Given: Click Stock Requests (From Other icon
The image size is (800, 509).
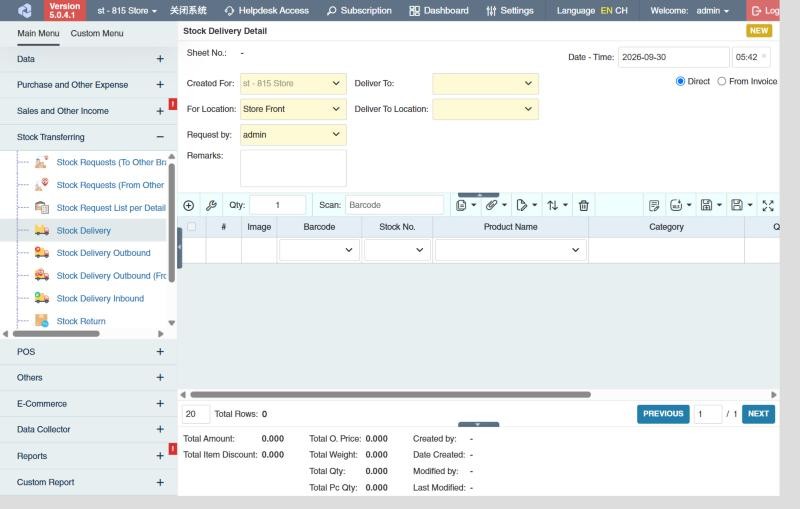Looking at the screenshot, I should coord(41,185).
